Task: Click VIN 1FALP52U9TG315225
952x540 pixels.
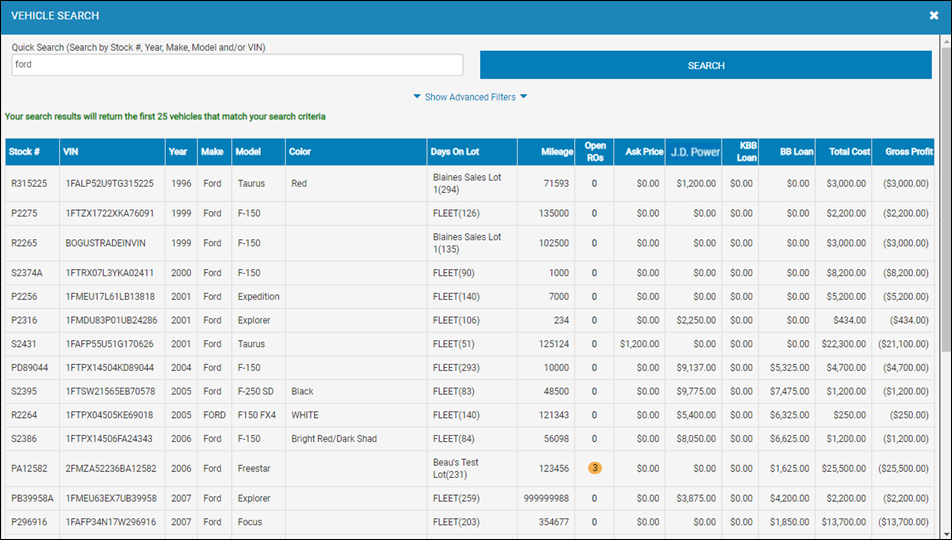Action: [x=110, y=183]
